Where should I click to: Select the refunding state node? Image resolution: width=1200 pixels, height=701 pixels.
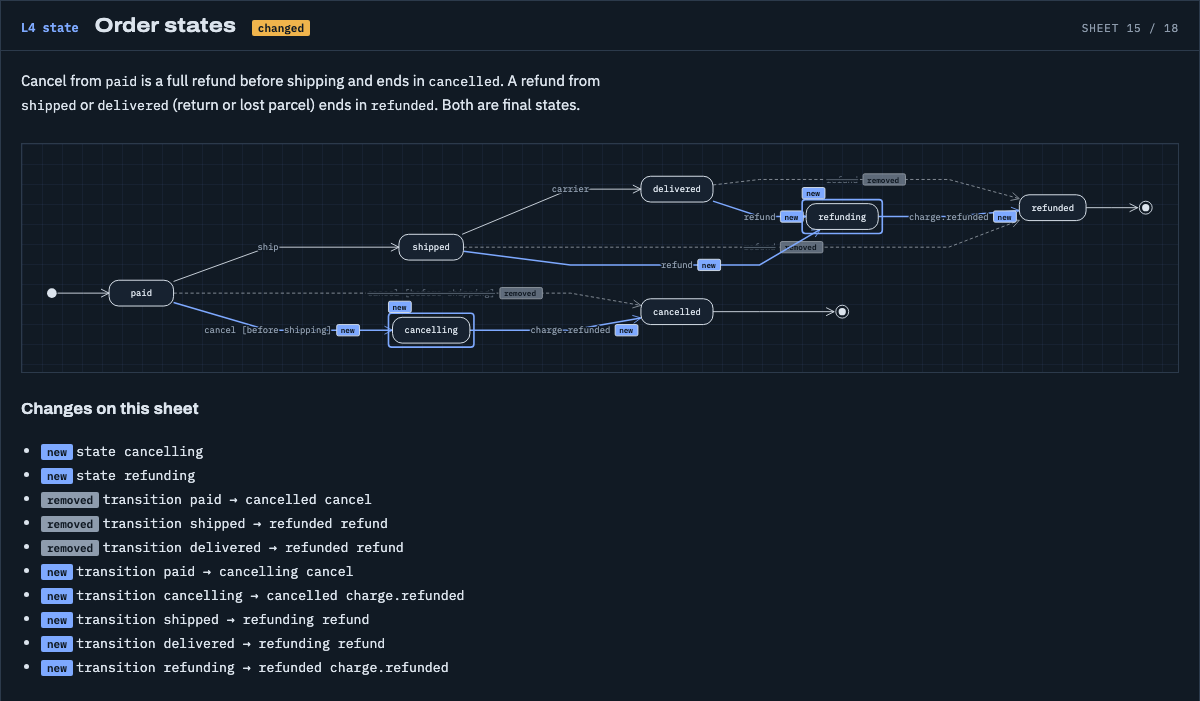[x=842, y=217]
